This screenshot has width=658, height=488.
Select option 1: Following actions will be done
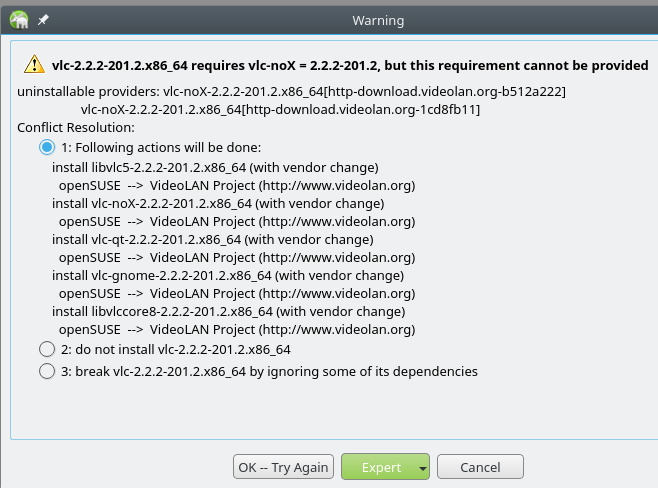pos(47,147)
